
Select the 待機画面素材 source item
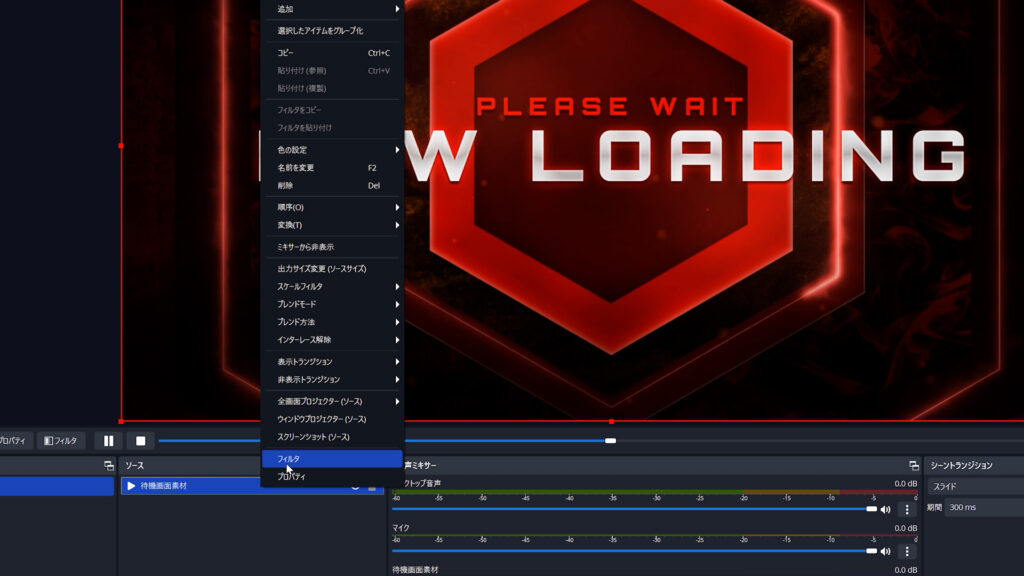163,486
